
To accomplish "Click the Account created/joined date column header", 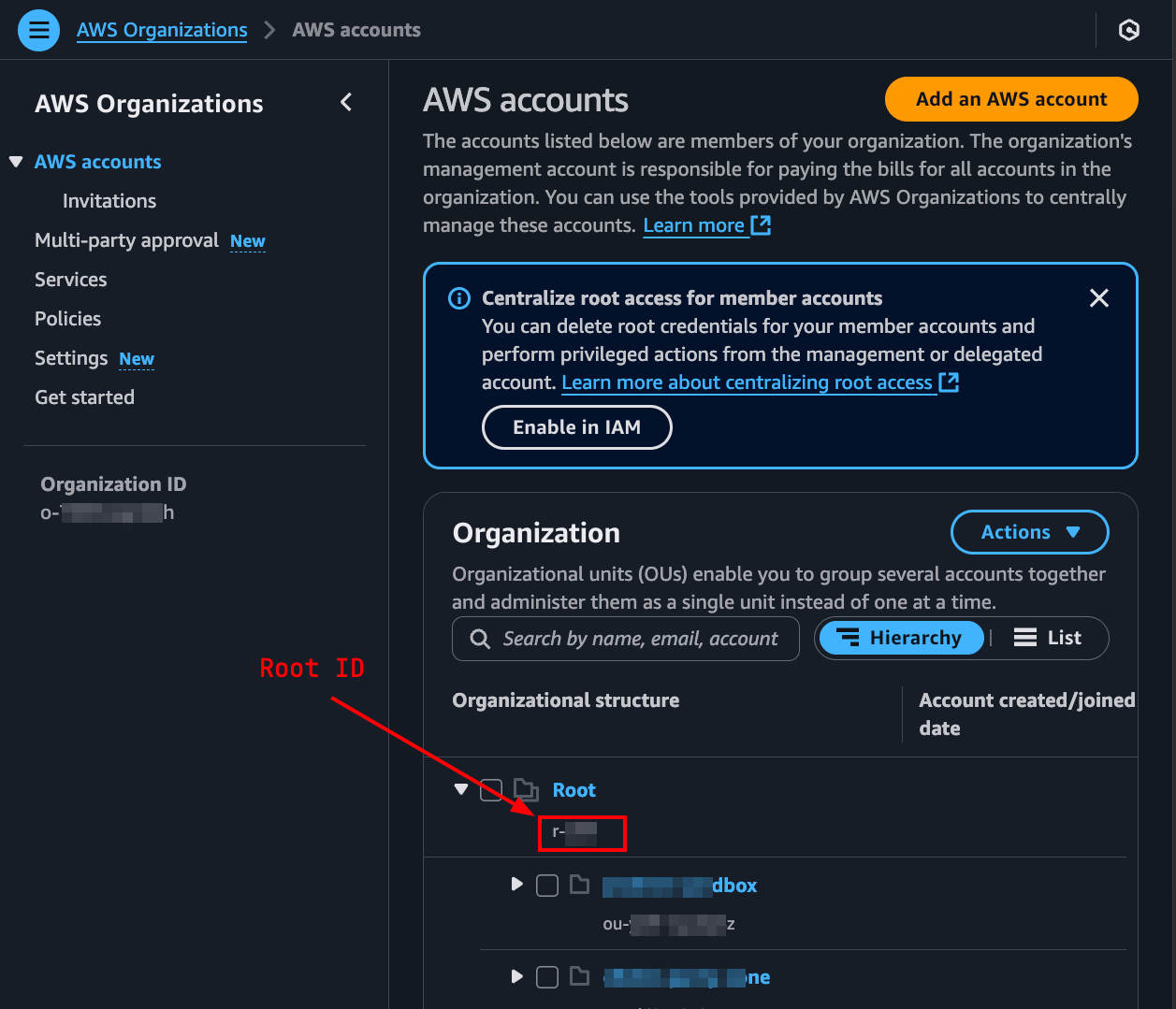I will click(1027, 714).
